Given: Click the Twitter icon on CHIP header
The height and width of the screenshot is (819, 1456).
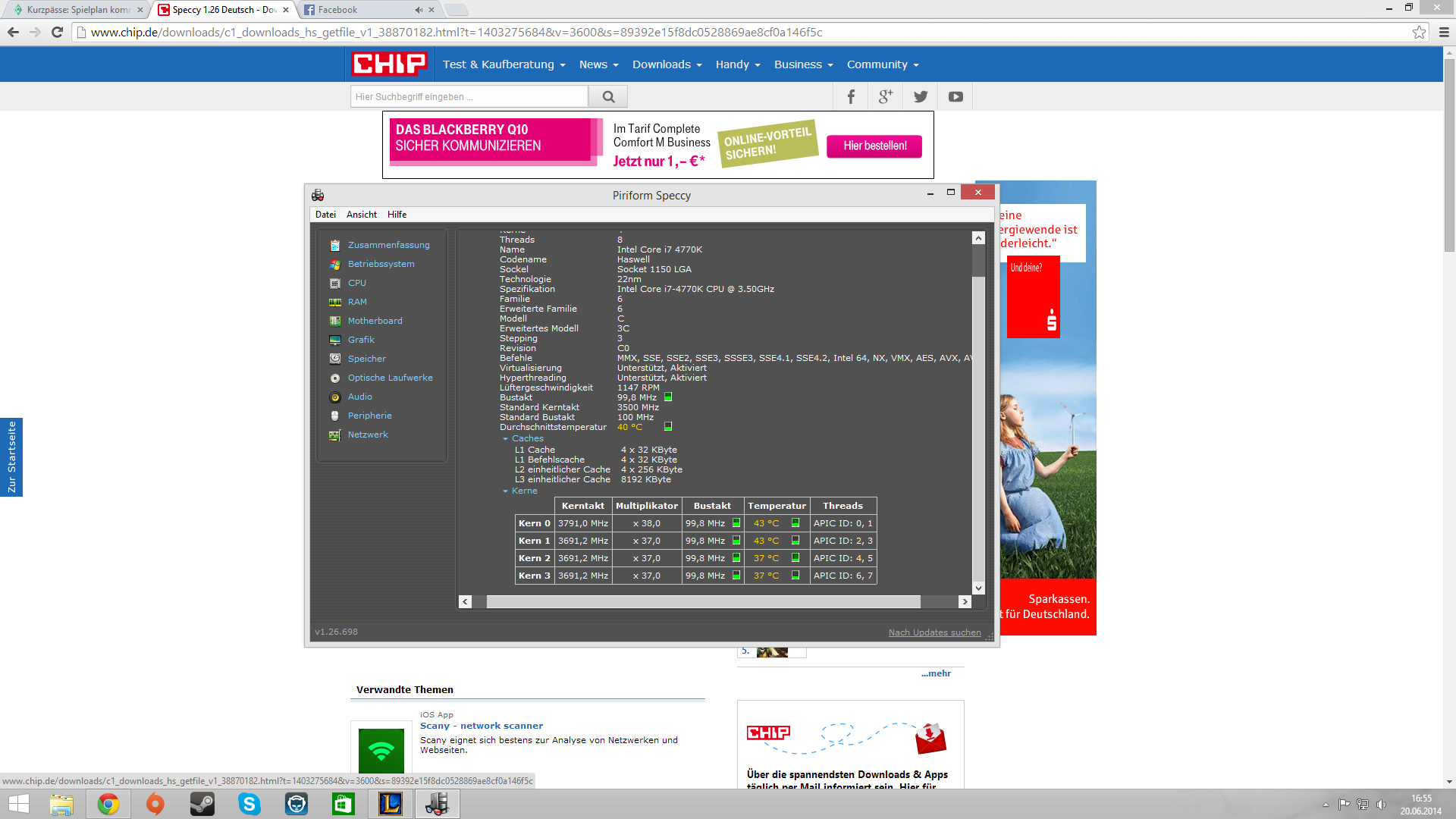Looking at the screenshot, I should (921, 96).
